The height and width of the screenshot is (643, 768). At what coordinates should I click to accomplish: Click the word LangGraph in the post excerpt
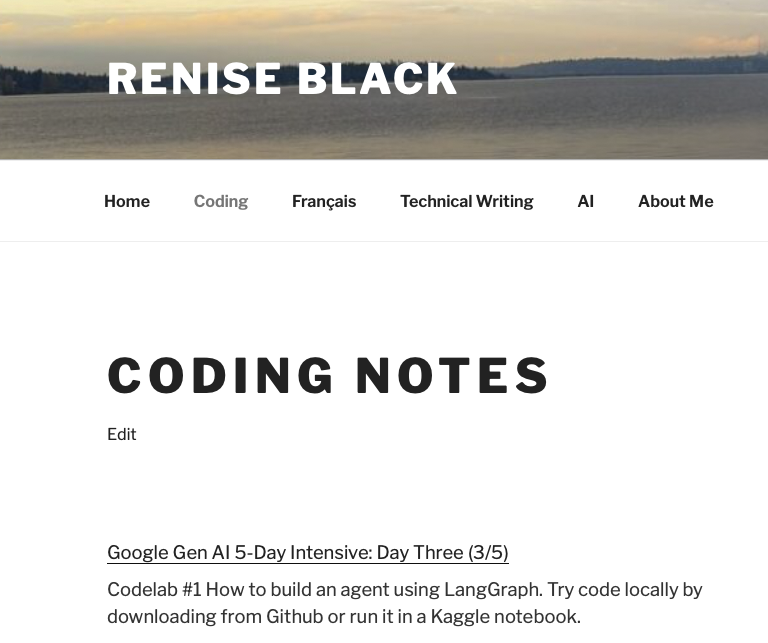493,590
